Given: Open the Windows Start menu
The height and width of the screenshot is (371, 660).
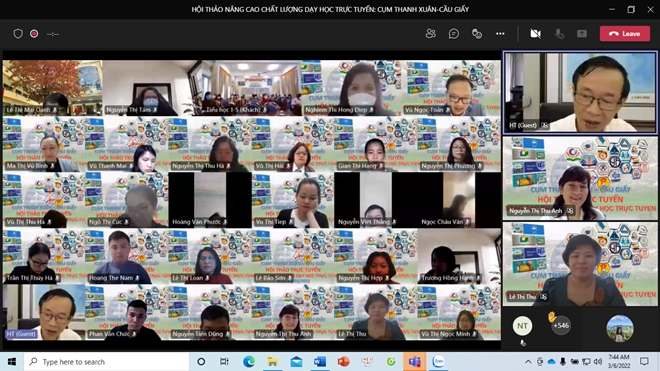Looking at the screenshot, I should point(12,362).
